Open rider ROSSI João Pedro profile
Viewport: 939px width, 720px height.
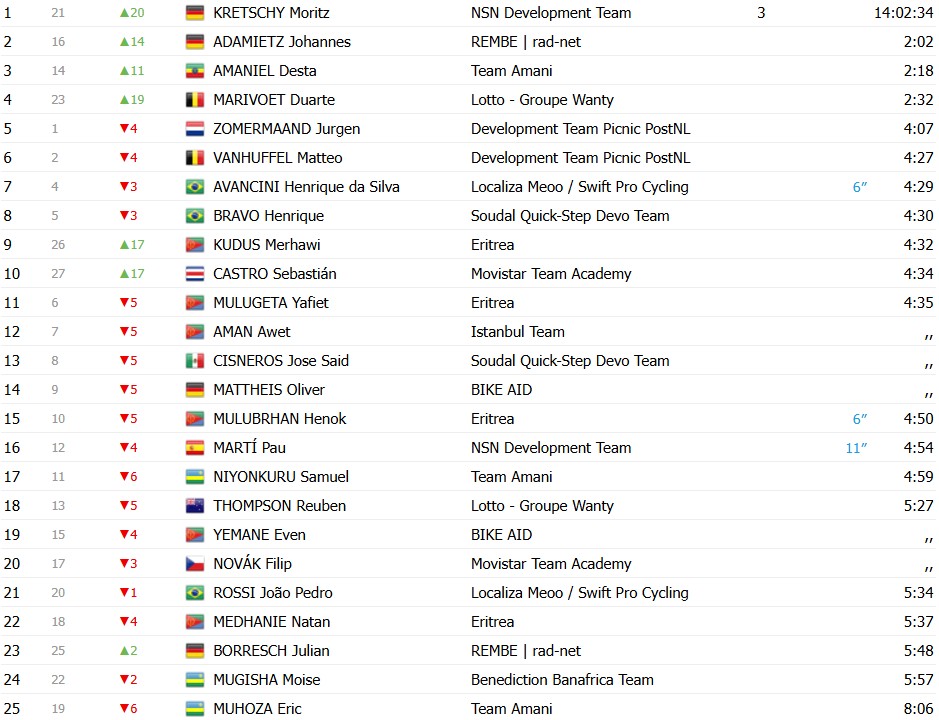click(272, 592)
